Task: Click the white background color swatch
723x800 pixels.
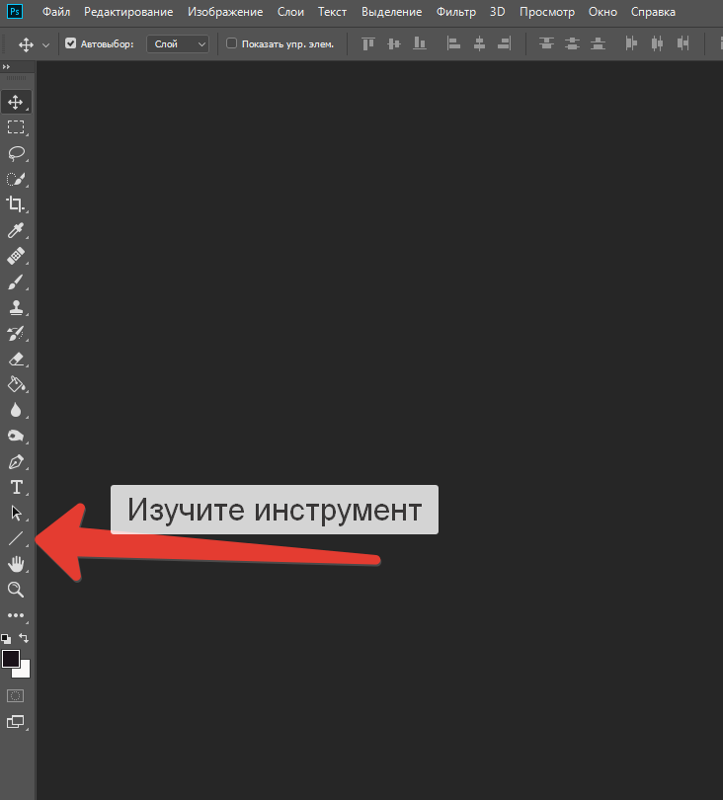Action: click(x=23, y=671)
